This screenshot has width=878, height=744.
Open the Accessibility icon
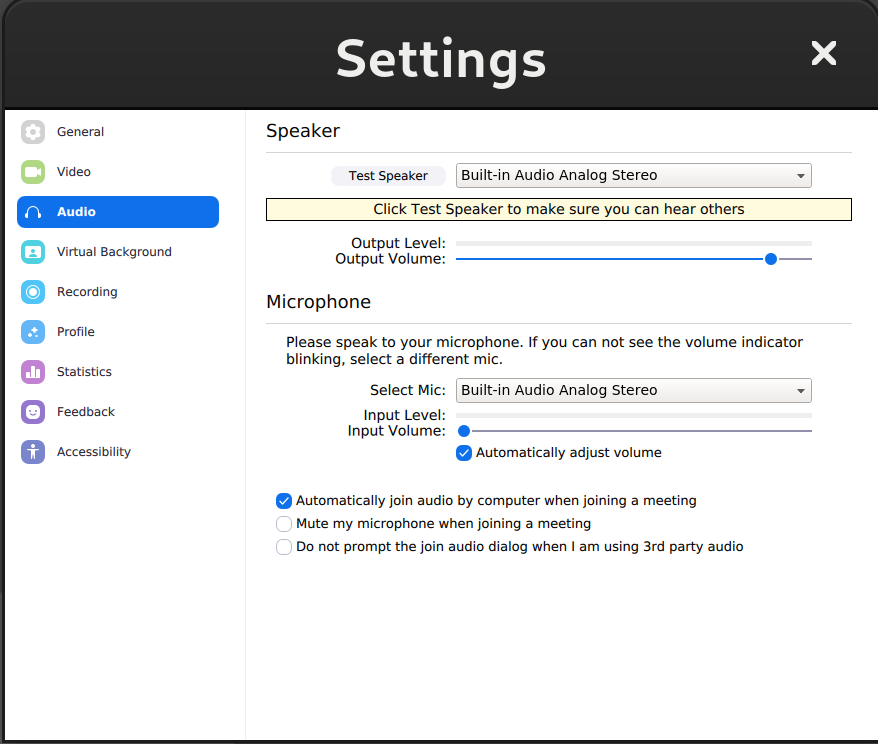point(33,452)
